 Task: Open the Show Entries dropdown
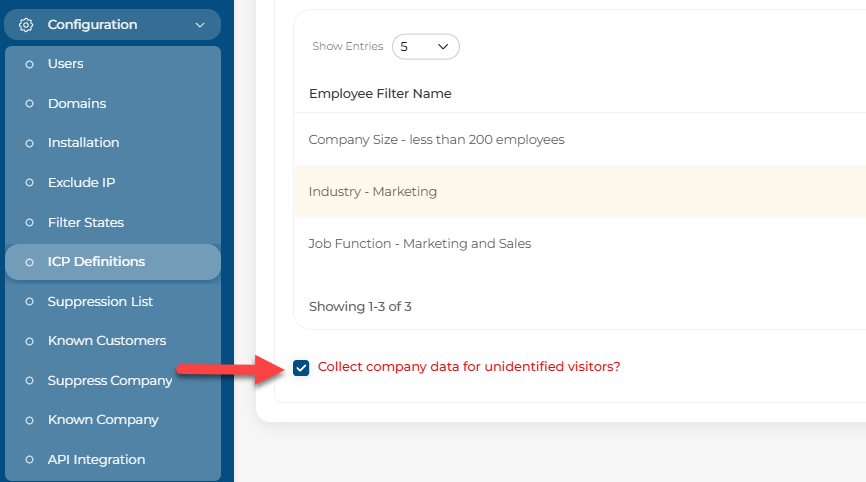[x=425, y=46]
